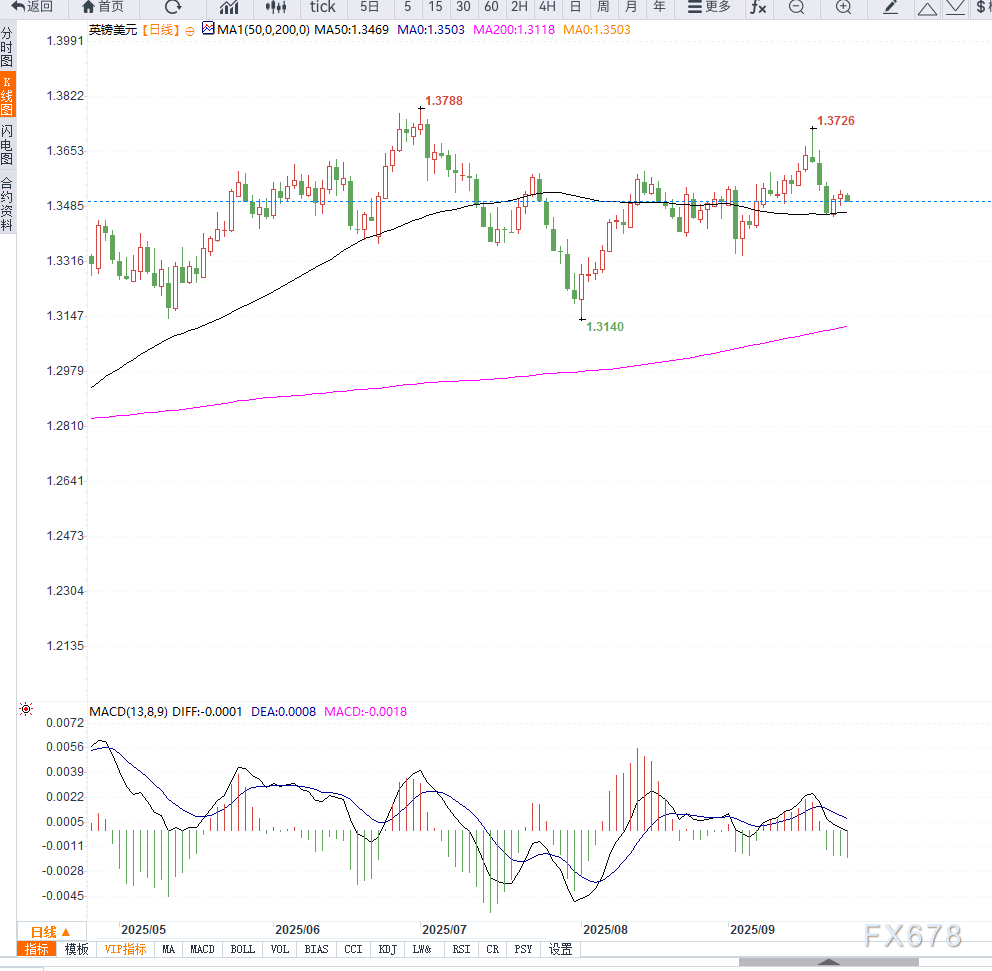Open the 模板 tab

76,950
